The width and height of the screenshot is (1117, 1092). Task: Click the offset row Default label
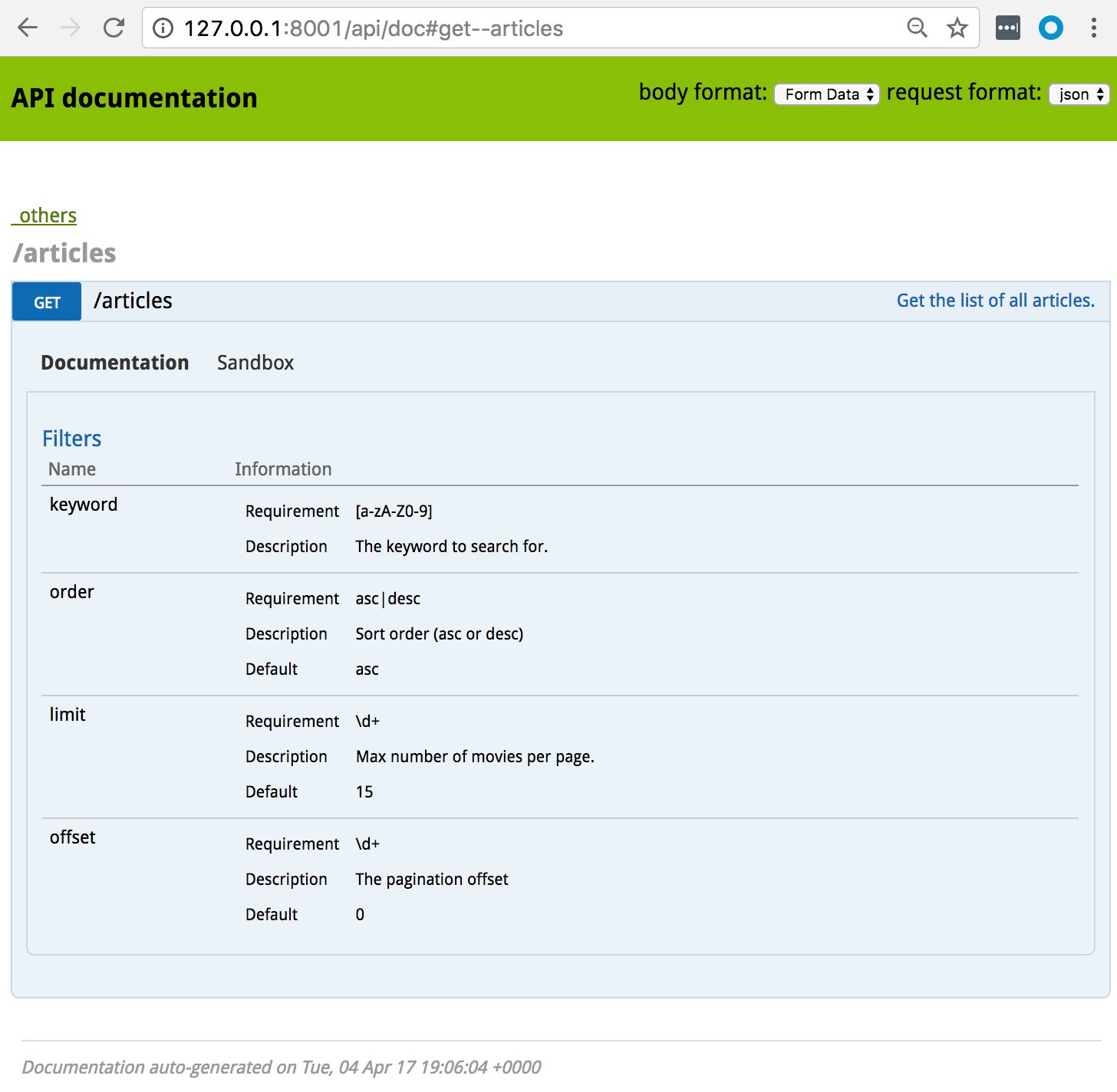(x=272, y=915)
